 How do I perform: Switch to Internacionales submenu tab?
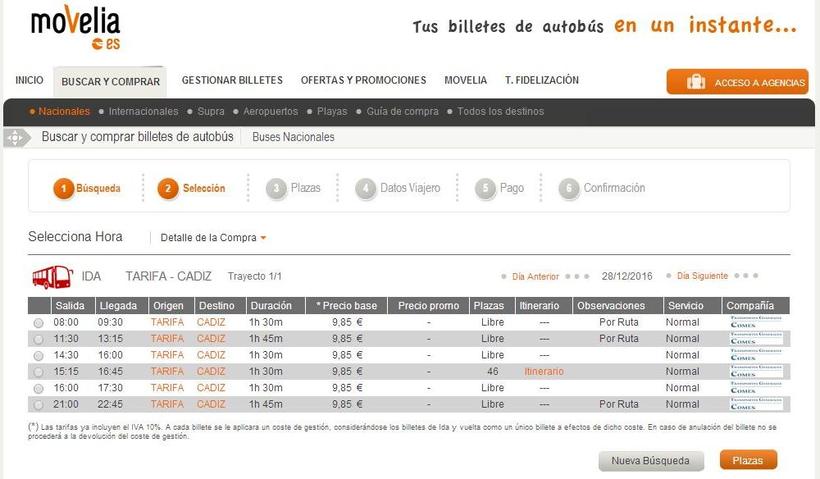[x=143, y=111]
